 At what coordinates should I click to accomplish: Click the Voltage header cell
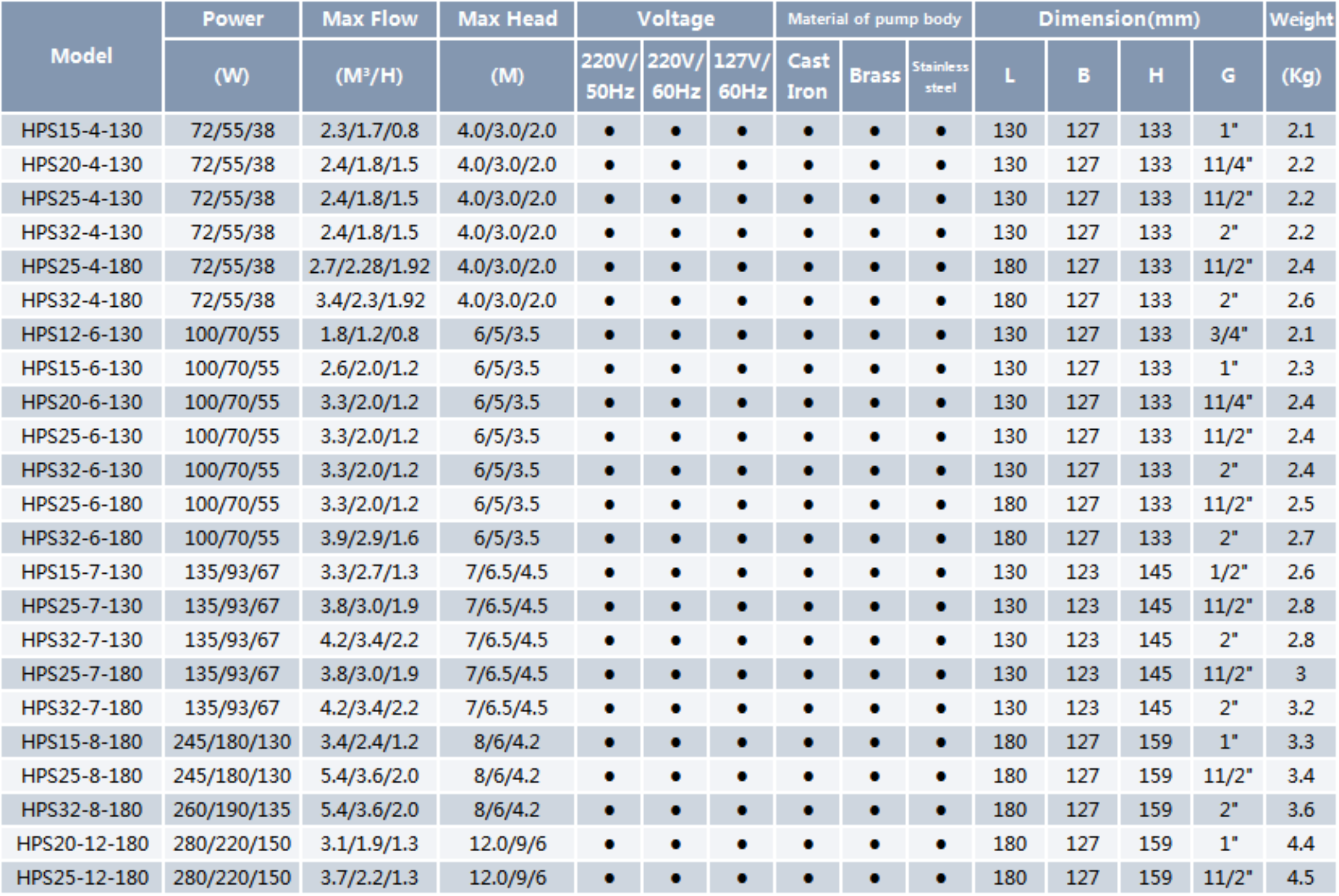675,19
